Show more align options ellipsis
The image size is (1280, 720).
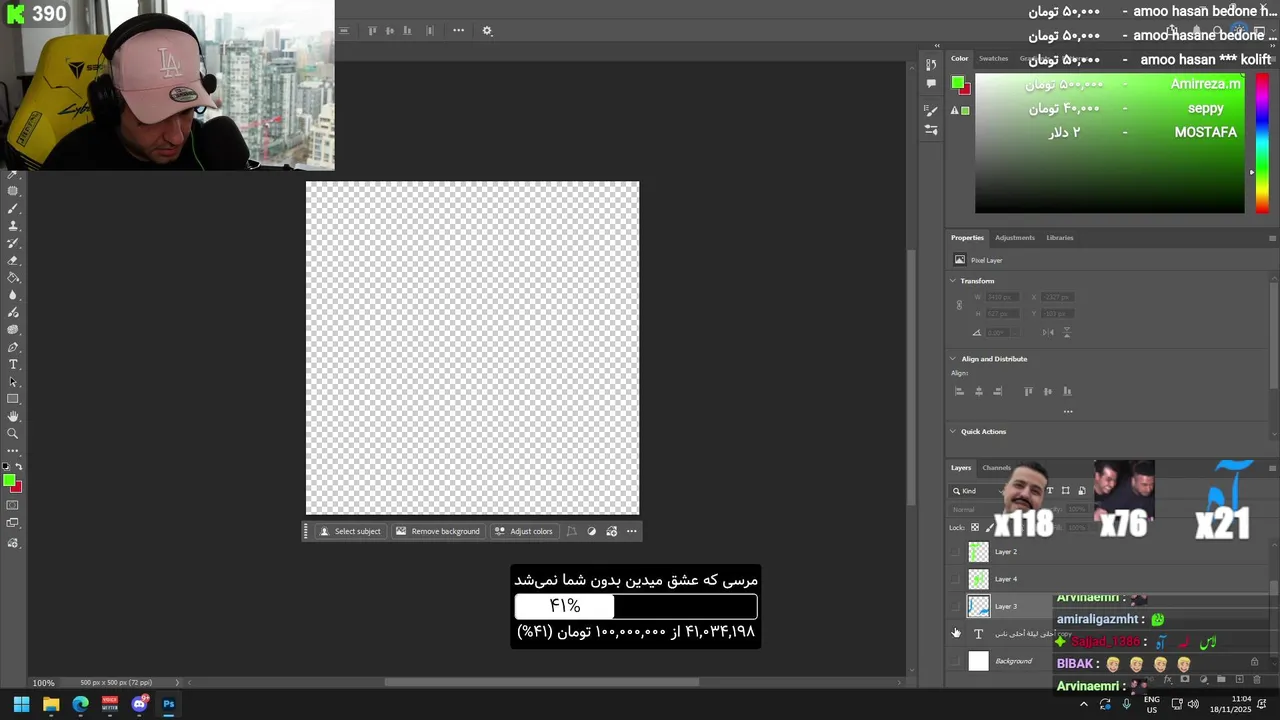(x=1068, y=411)
